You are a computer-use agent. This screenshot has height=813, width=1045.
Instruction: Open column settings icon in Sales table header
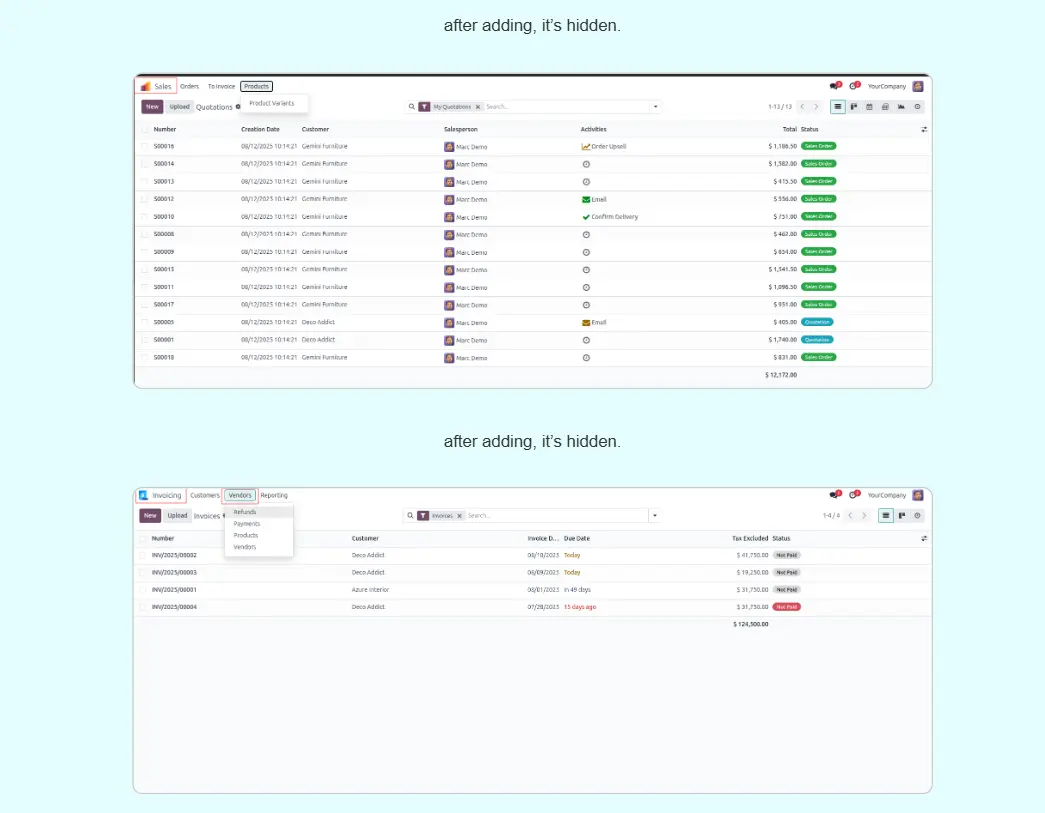[924, 129]
